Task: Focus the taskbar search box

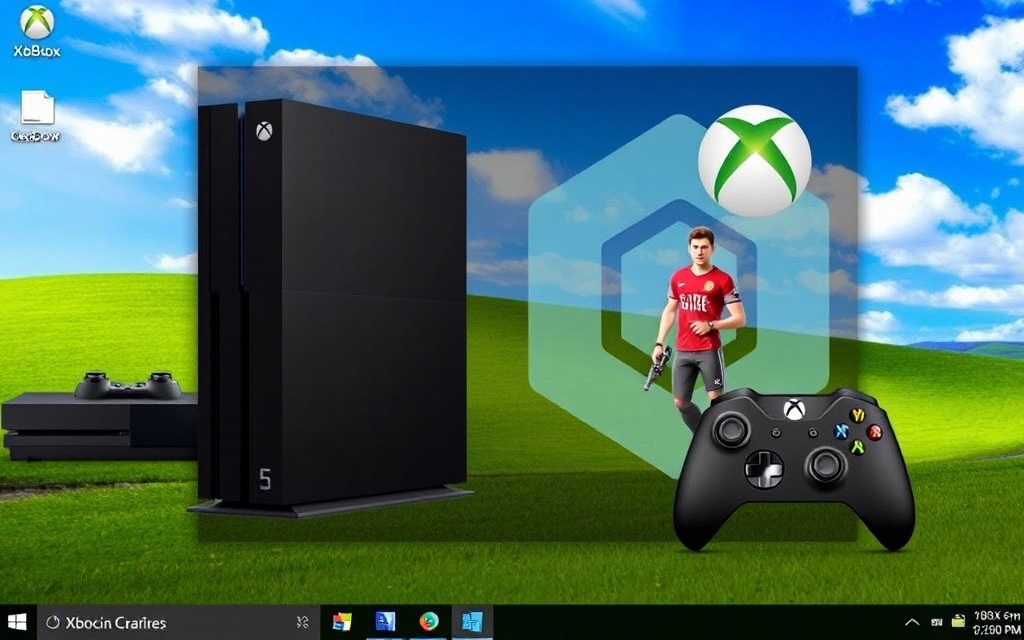Action: [x=178, y=622]
